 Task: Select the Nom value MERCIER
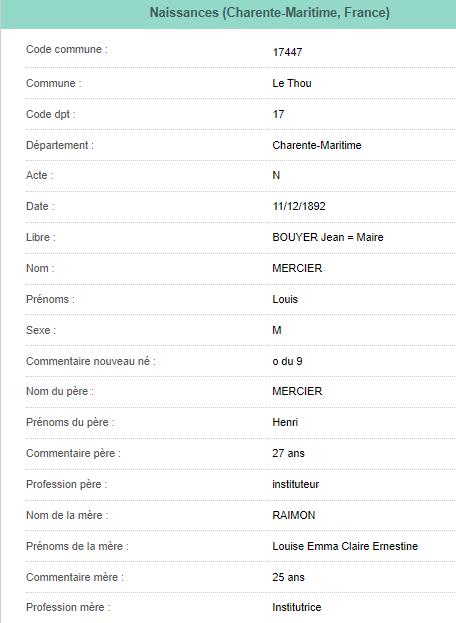pyautogui.click(x=297, y=268)
